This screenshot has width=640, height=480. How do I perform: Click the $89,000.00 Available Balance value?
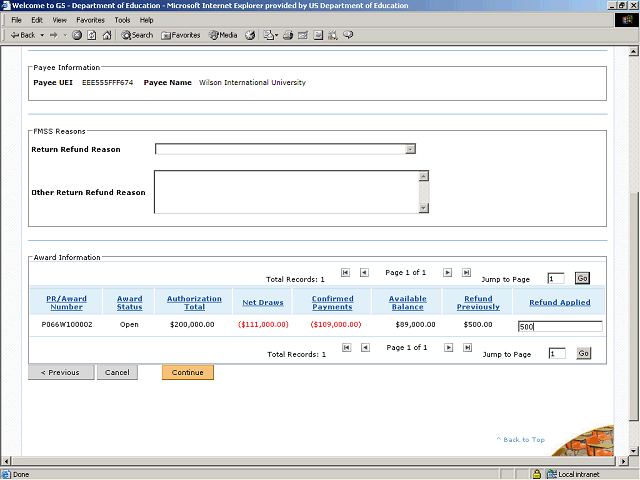click(x=415, y=325)
